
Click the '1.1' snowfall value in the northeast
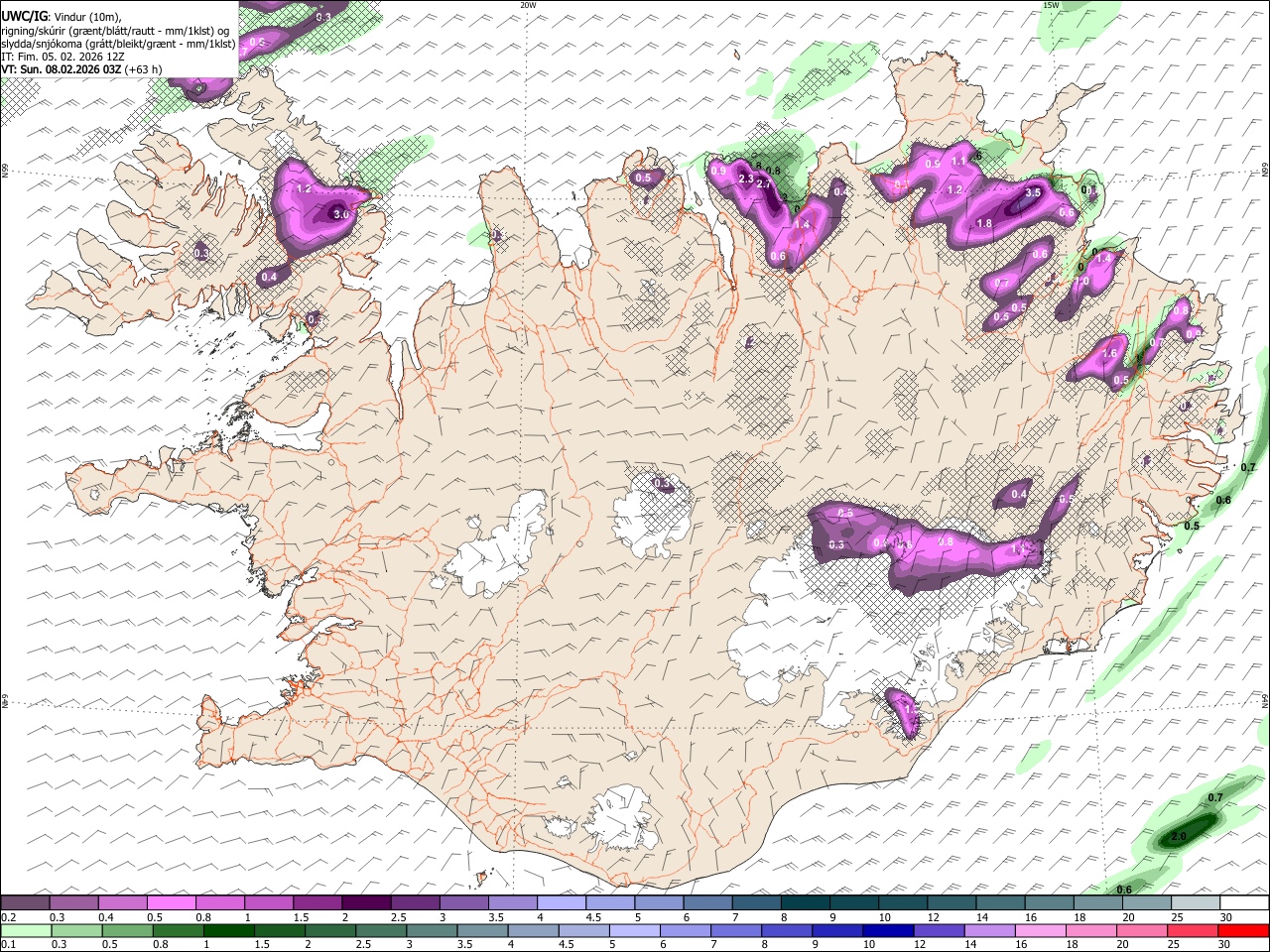958,161
